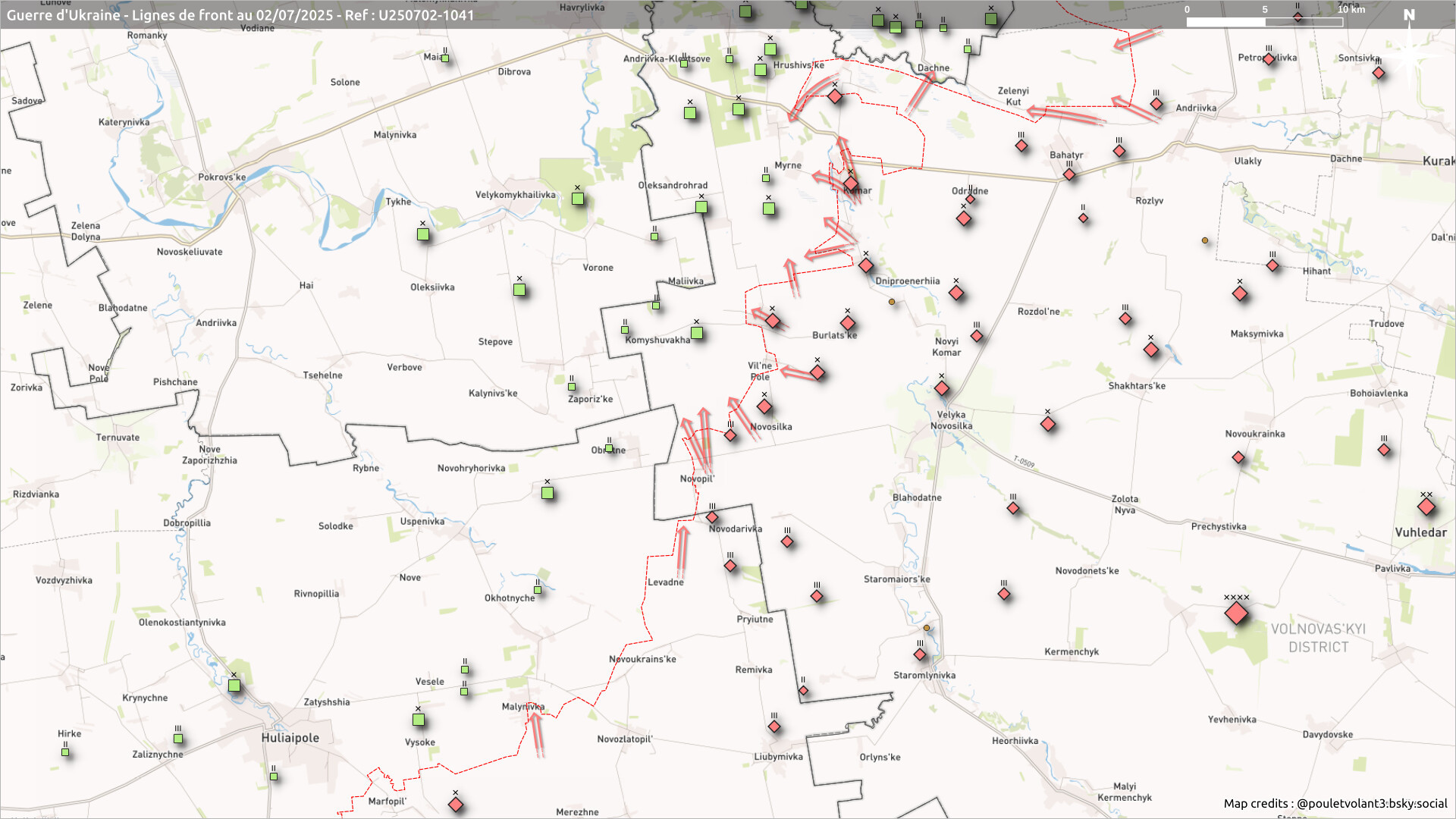1456x819 pixels.
Task: Select the green unit square near Velykomykhailivka
Action: 578,199
